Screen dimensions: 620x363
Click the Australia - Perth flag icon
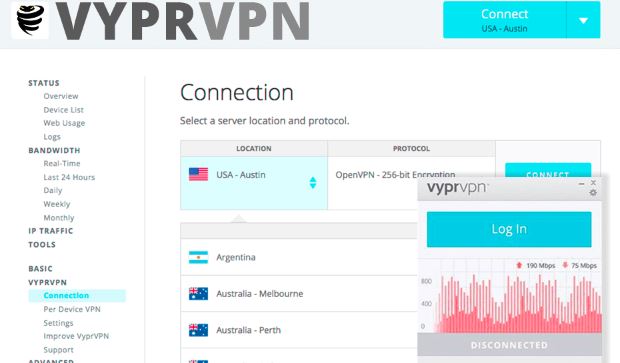point(198,330)
